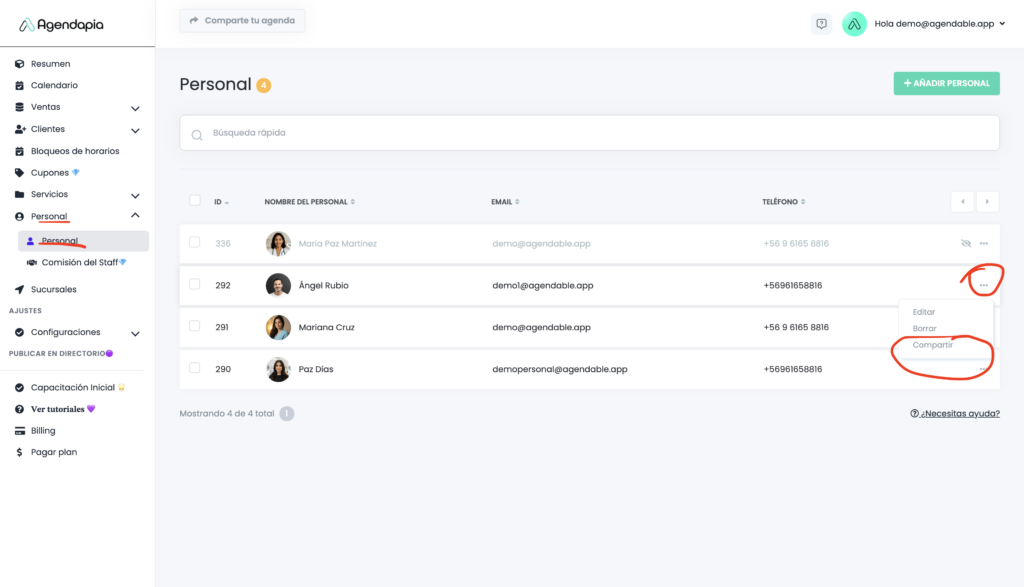Click Ángel Rubio's profile photo

click(x=278, y=285)
